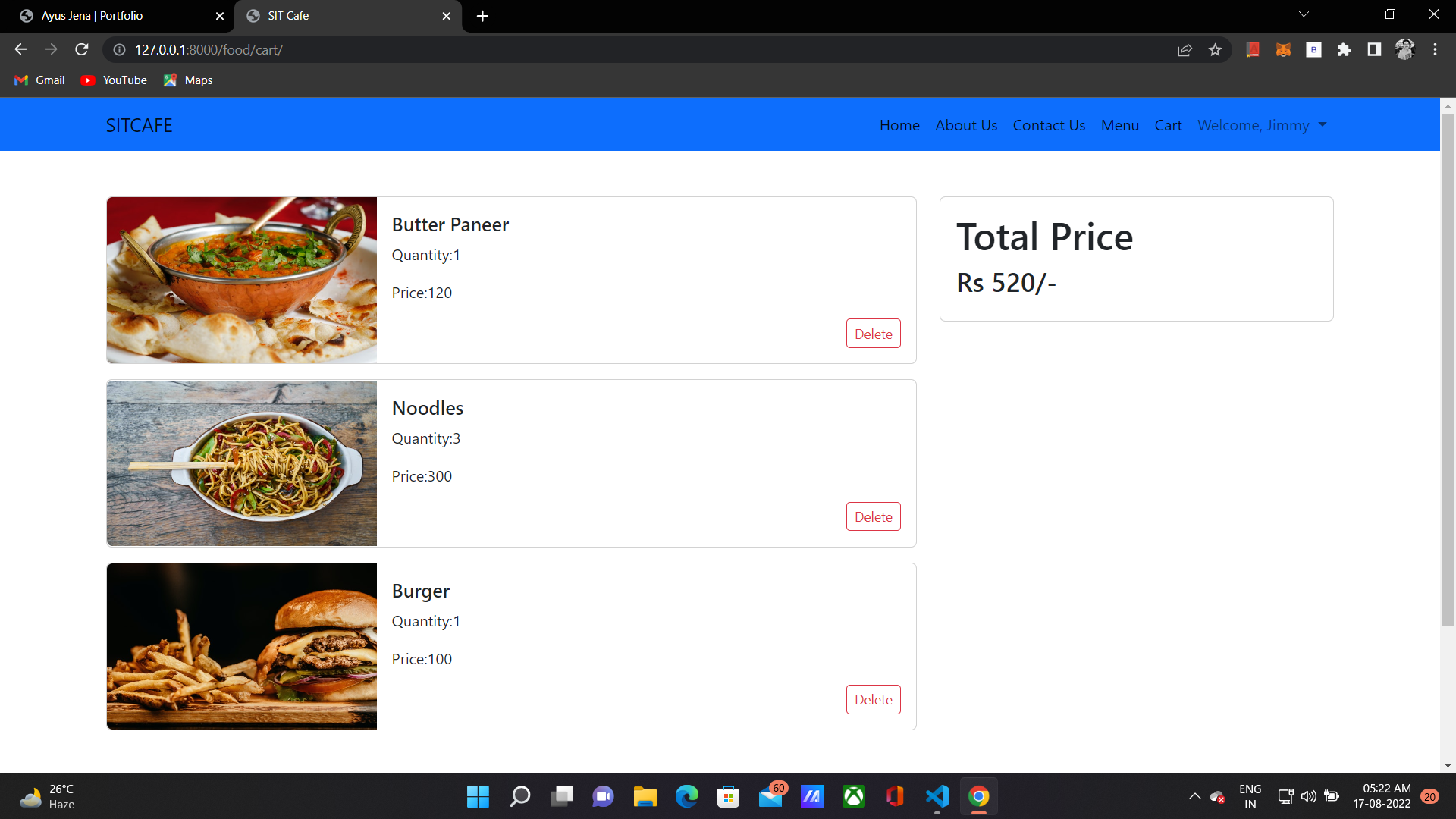The width and height of the screenshot is (1456, 819).
Task: Open Cart from the navbar
Action: pyautogui.click(x=1168, y=125)
